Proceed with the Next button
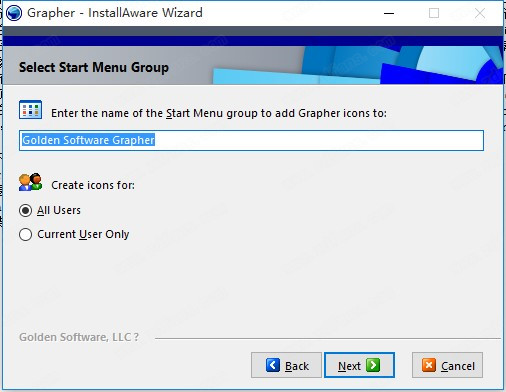The height and width of the screenshot is (392, 506). [x=359, y=365]
